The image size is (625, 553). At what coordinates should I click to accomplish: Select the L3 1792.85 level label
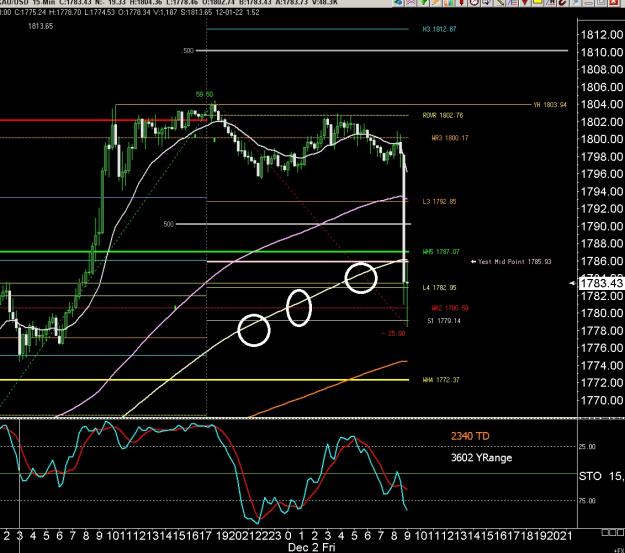tap(439, 202)
